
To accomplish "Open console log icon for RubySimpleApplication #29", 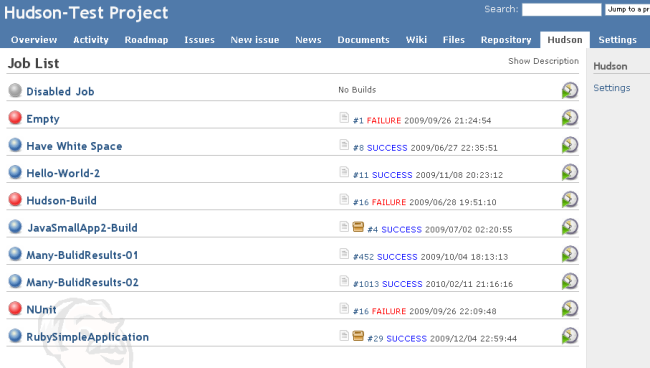I will pos(344,335).
